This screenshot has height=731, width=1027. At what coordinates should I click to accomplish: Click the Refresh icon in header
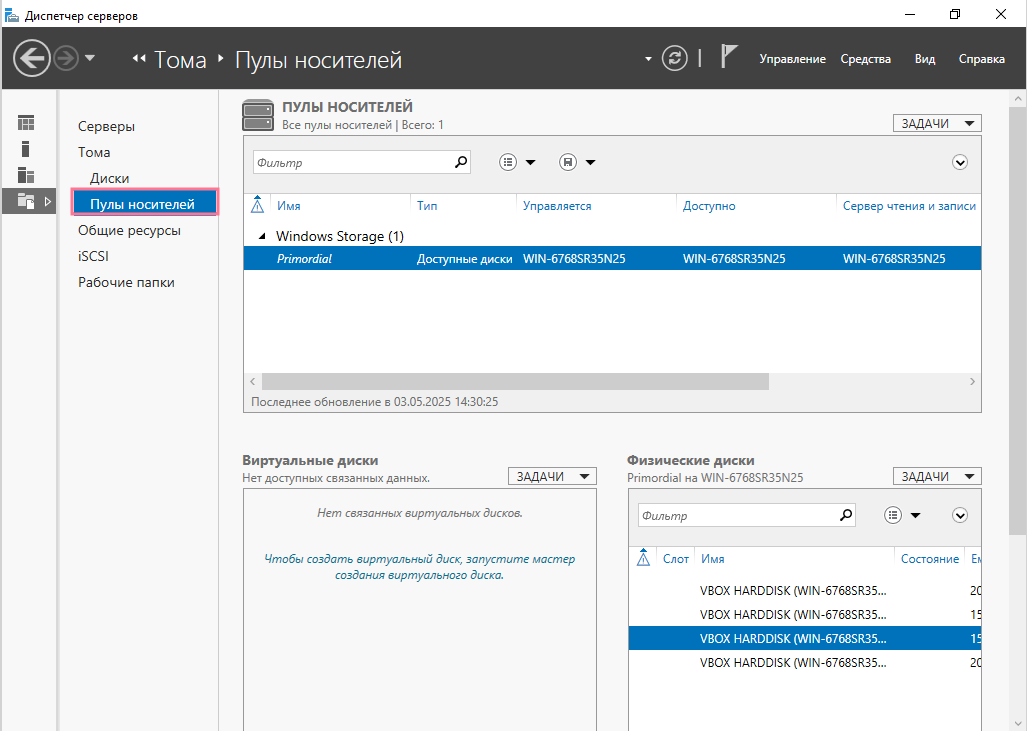pos(676,58)
